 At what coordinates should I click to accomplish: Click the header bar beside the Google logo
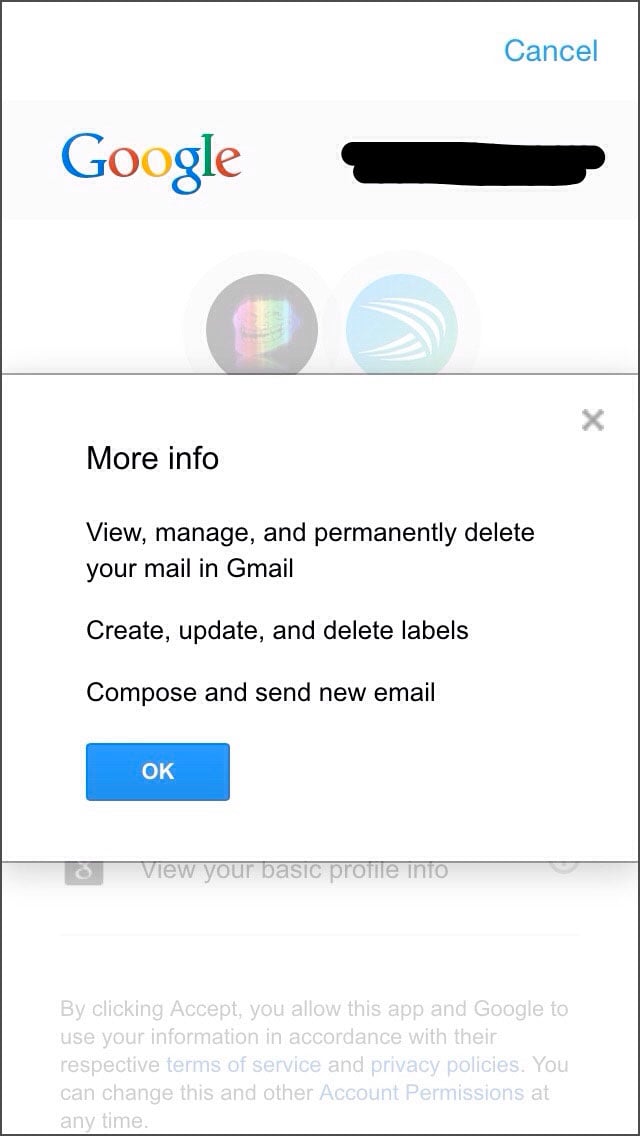[320, 161]
